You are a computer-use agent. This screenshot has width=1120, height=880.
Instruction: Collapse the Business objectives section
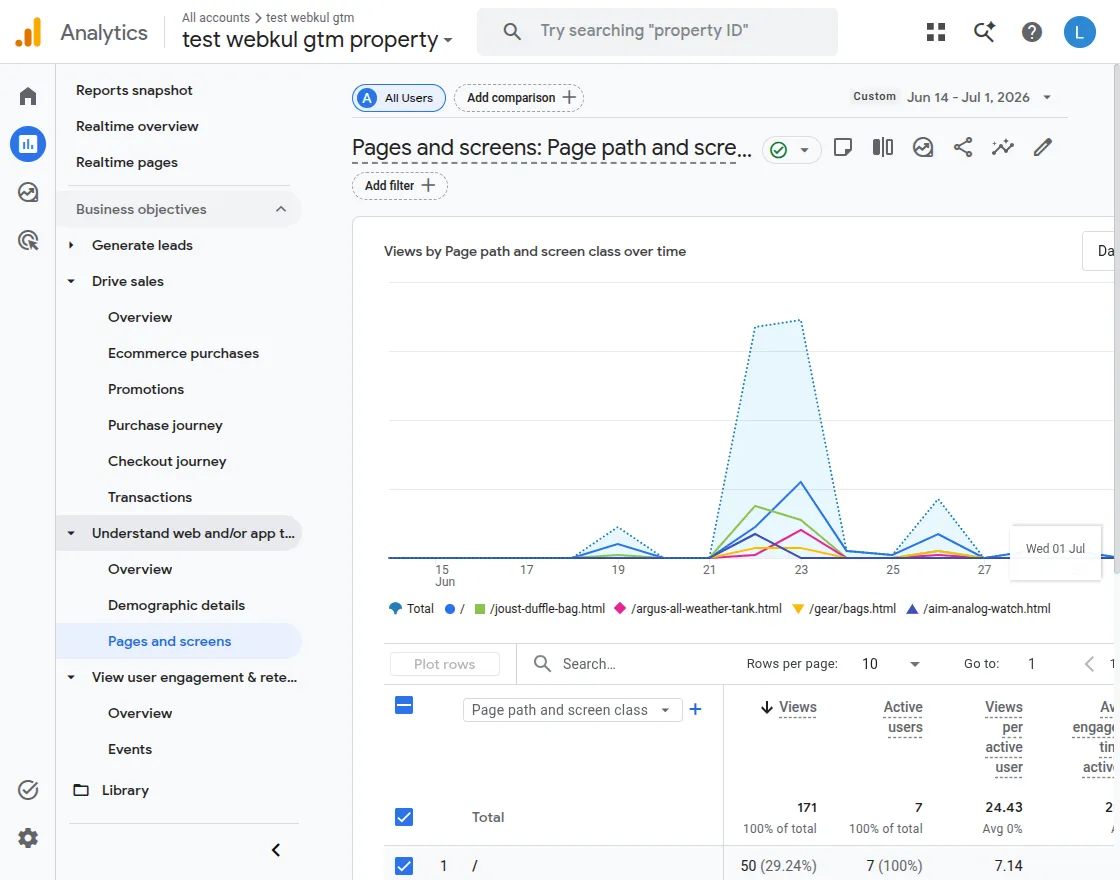[281, 209]
